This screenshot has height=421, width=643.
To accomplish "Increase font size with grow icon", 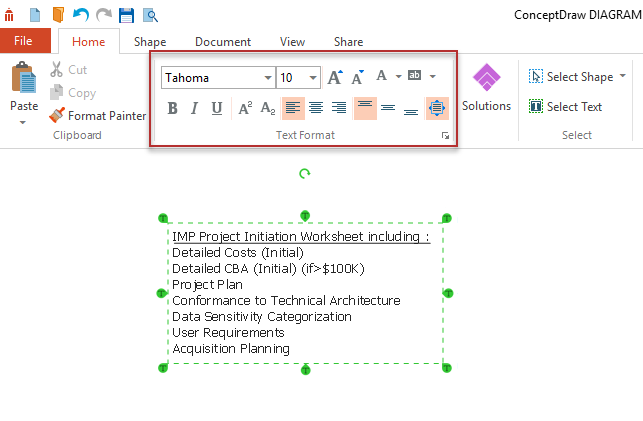I will pyautogui.click(x=336, y=77).
